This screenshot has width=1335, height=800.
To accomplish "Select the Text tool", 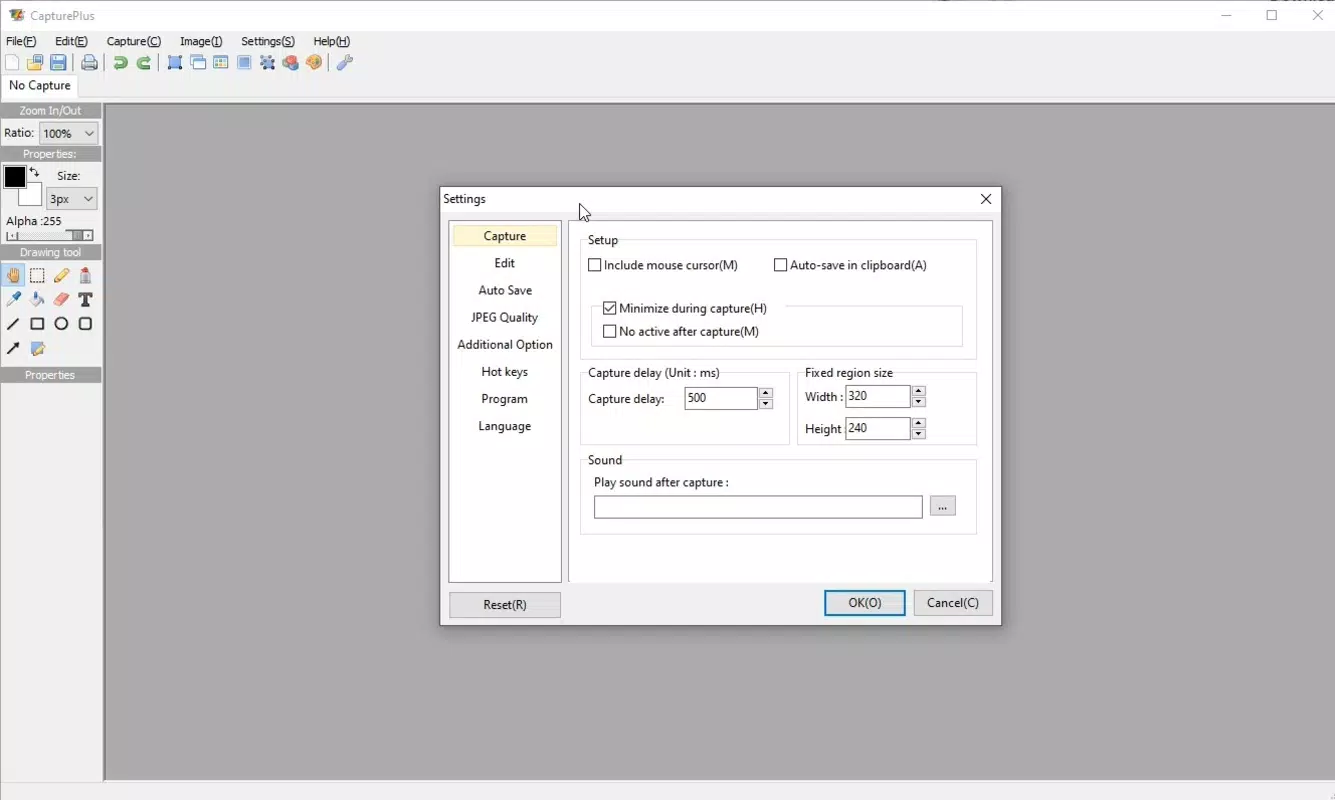I will tap(85, 300).
